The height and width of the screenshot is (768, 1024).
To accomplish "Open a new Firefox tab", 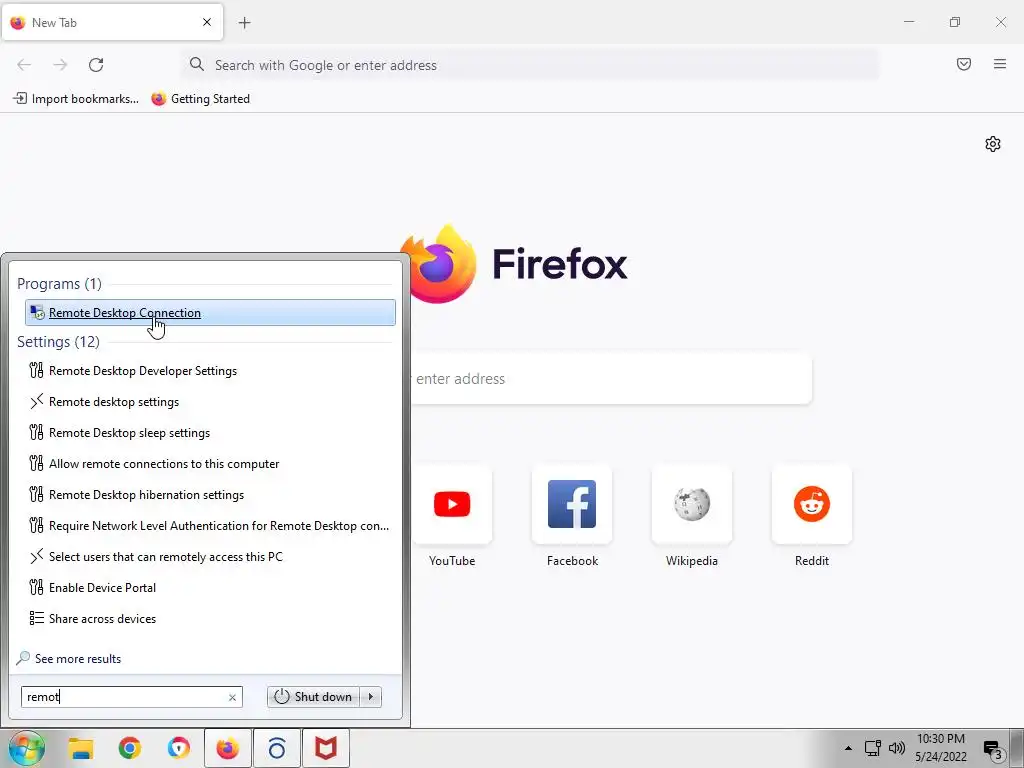I will pos(244,23).
